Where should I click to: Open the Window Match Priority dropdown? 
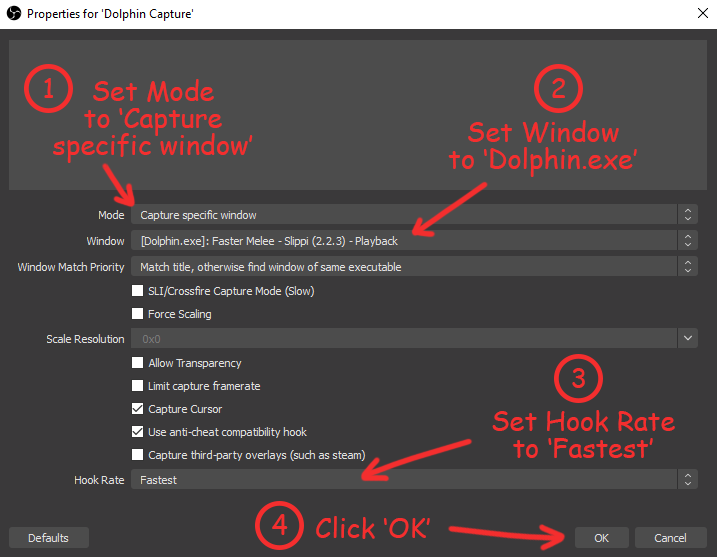[x=414, y=267]
